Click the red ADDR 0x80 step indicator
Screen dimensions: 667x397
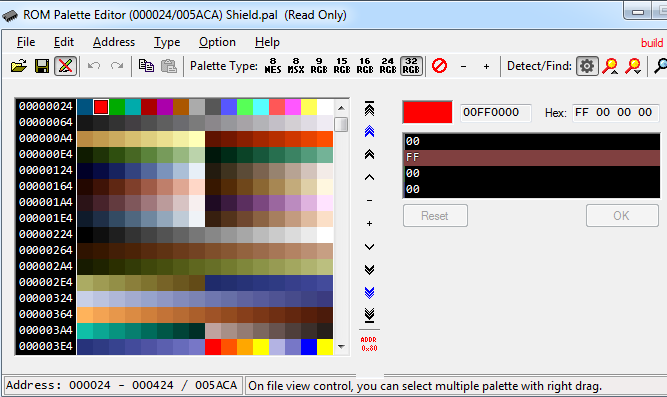click(369, 344)
